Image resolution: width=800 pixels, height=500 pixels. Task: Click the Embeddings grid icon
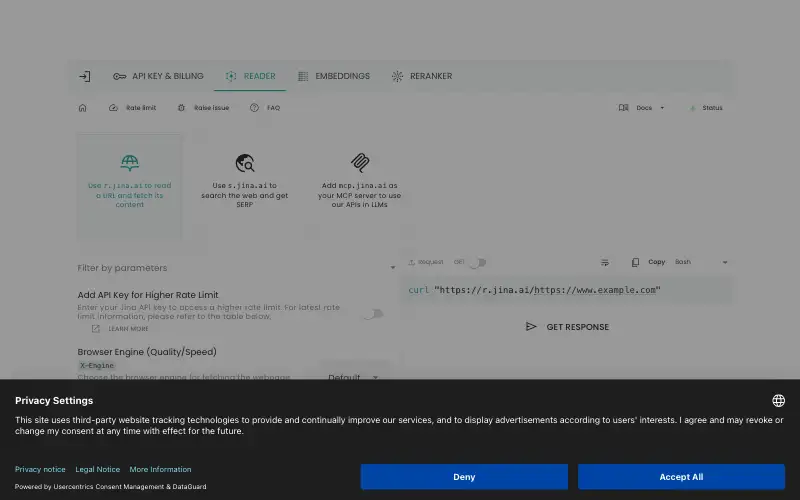(x=303, y=77)
